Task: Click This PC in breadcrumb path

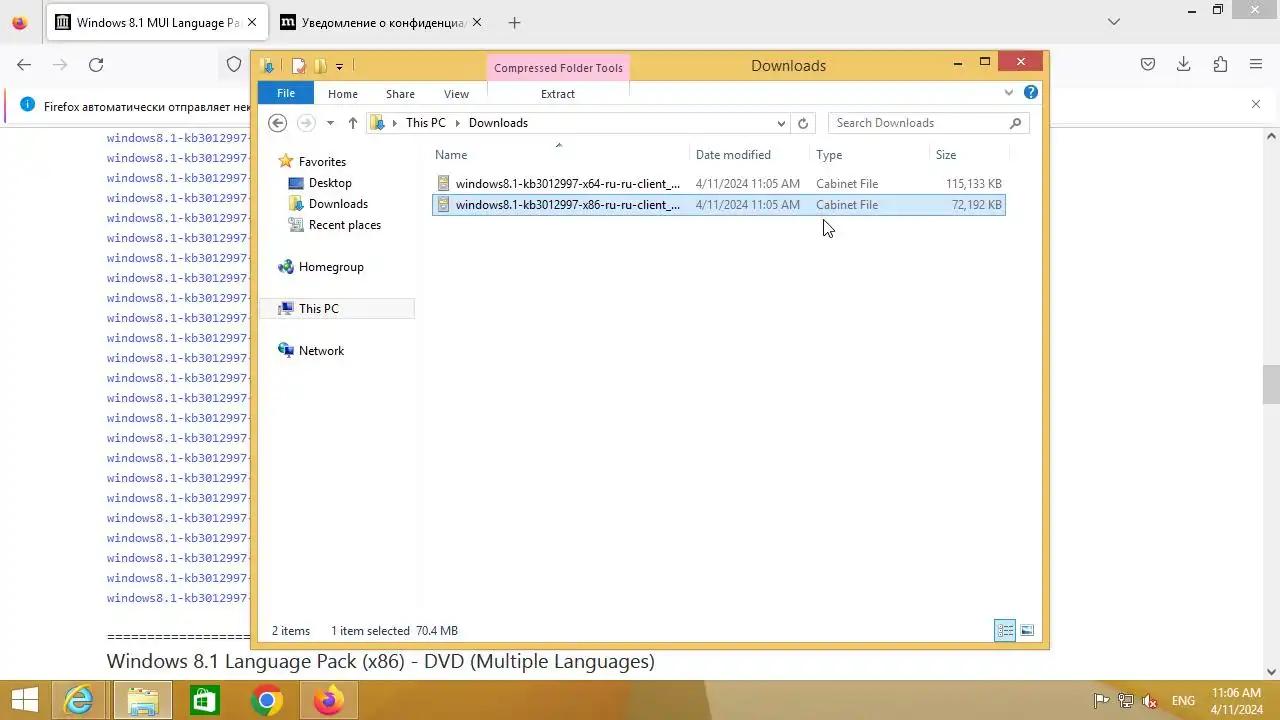Action: [426, 123]
